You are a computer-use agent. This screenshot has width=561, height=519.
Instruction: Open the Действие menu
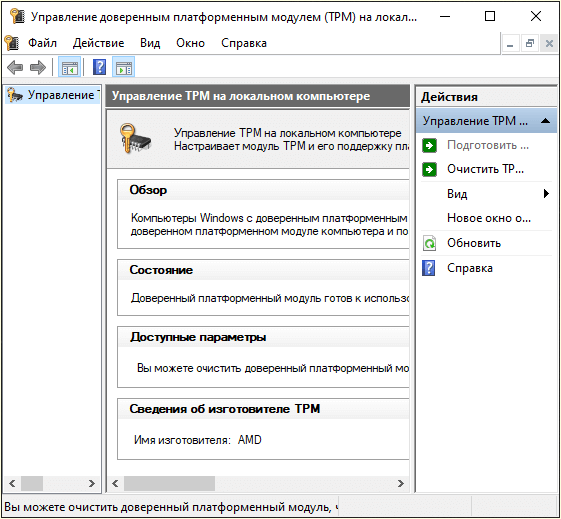tap(98, 43)
